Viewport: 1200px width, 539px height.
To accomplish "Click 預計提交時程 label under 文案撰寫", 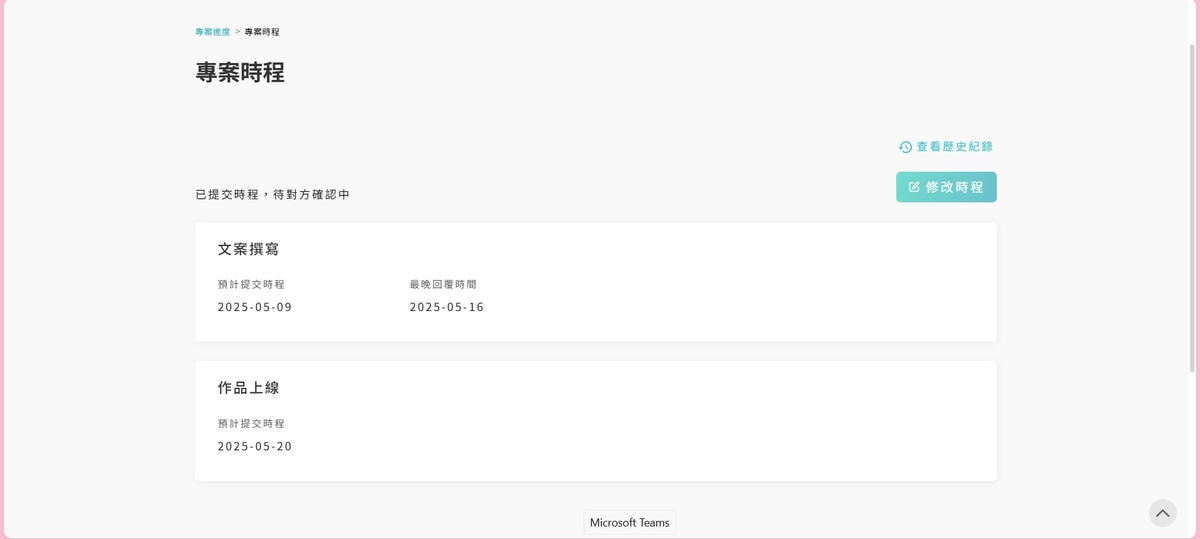I will coord(251,284).
